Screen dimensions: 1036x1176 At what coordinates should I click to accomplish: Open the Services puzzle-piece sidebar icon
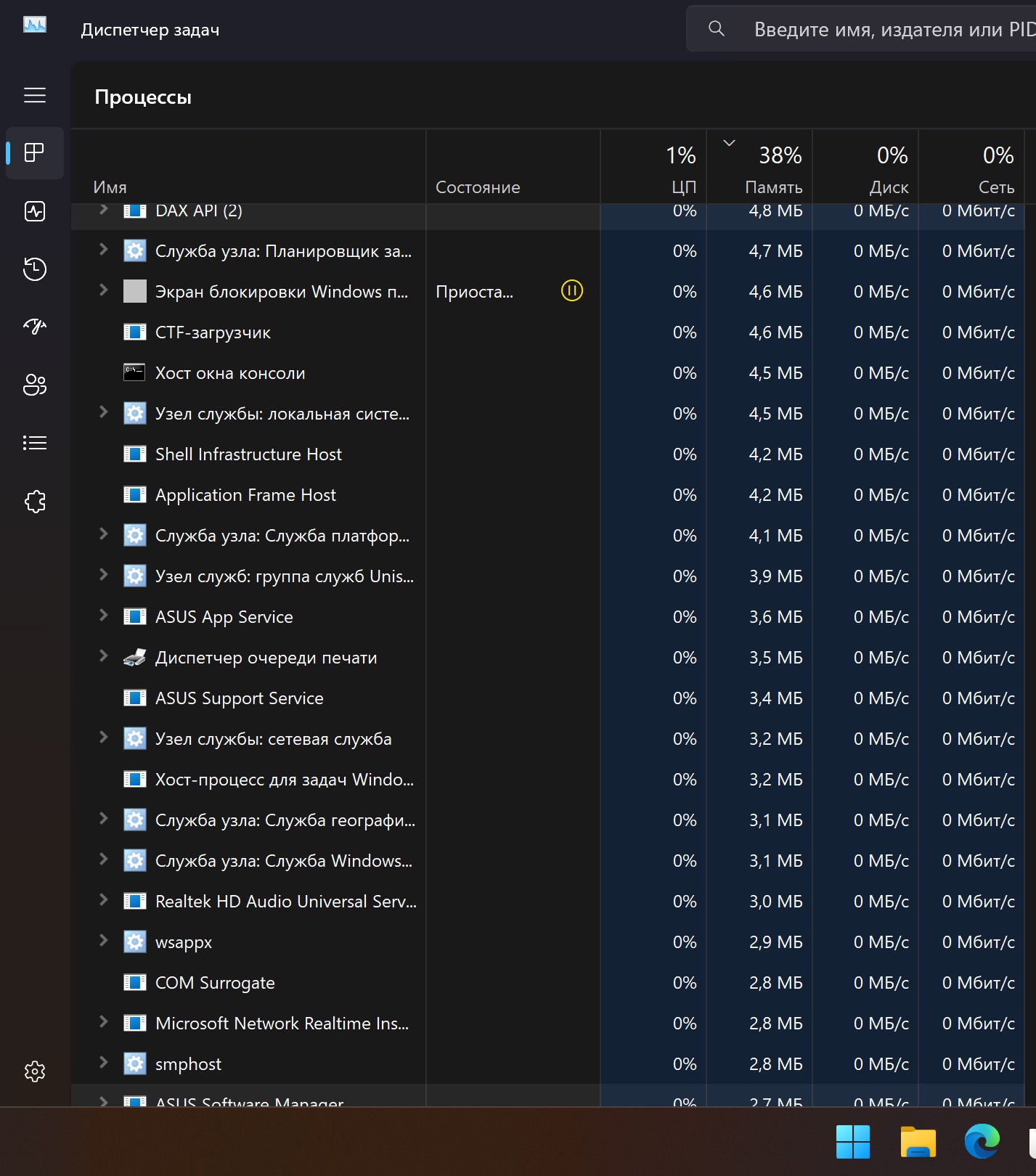tap(35, 501)
